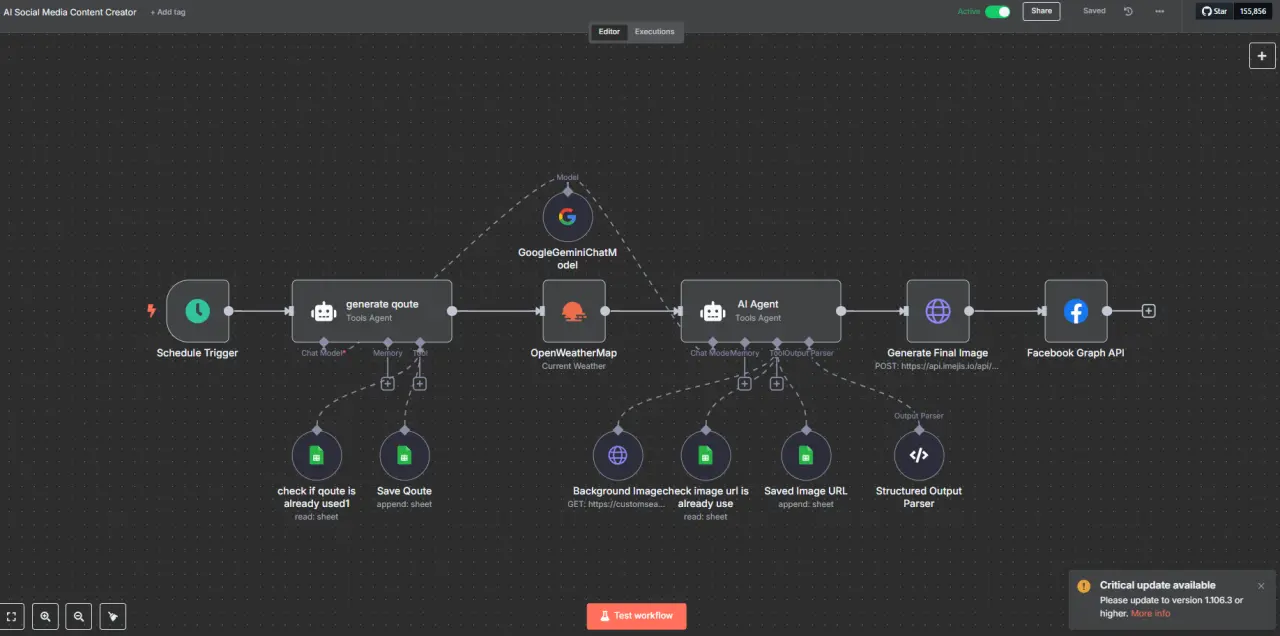Add a Memory sub-node to generate qoute

click(388, 383)
